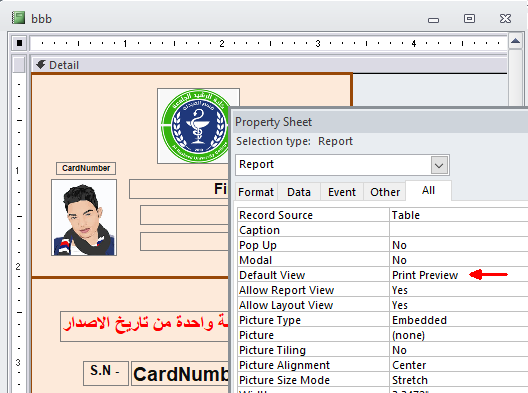Click the empty Caption value field
This screenshot has width=528, height=393.
[x=459, y=230]
